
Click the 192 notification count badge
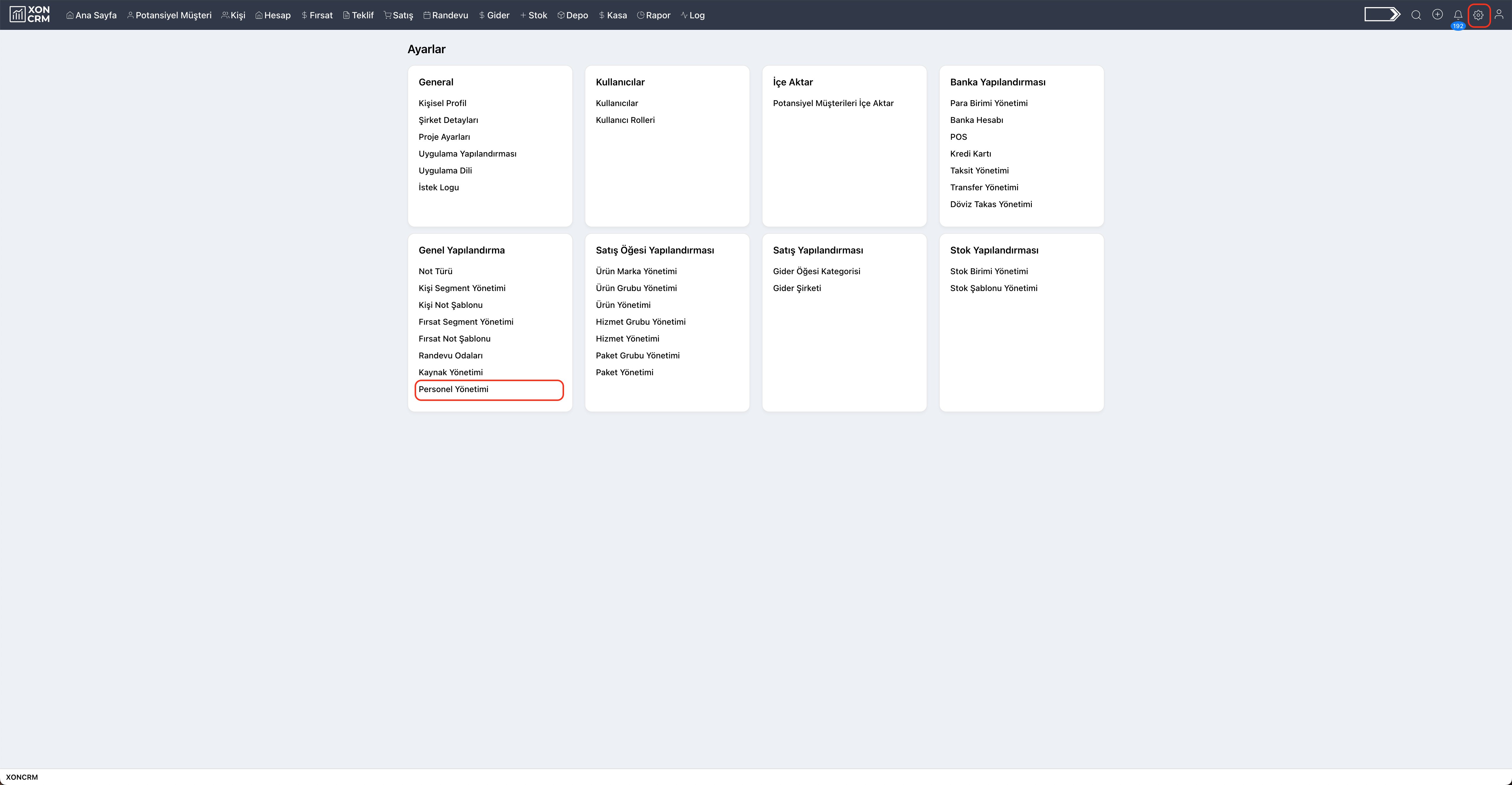[1457, 26]
